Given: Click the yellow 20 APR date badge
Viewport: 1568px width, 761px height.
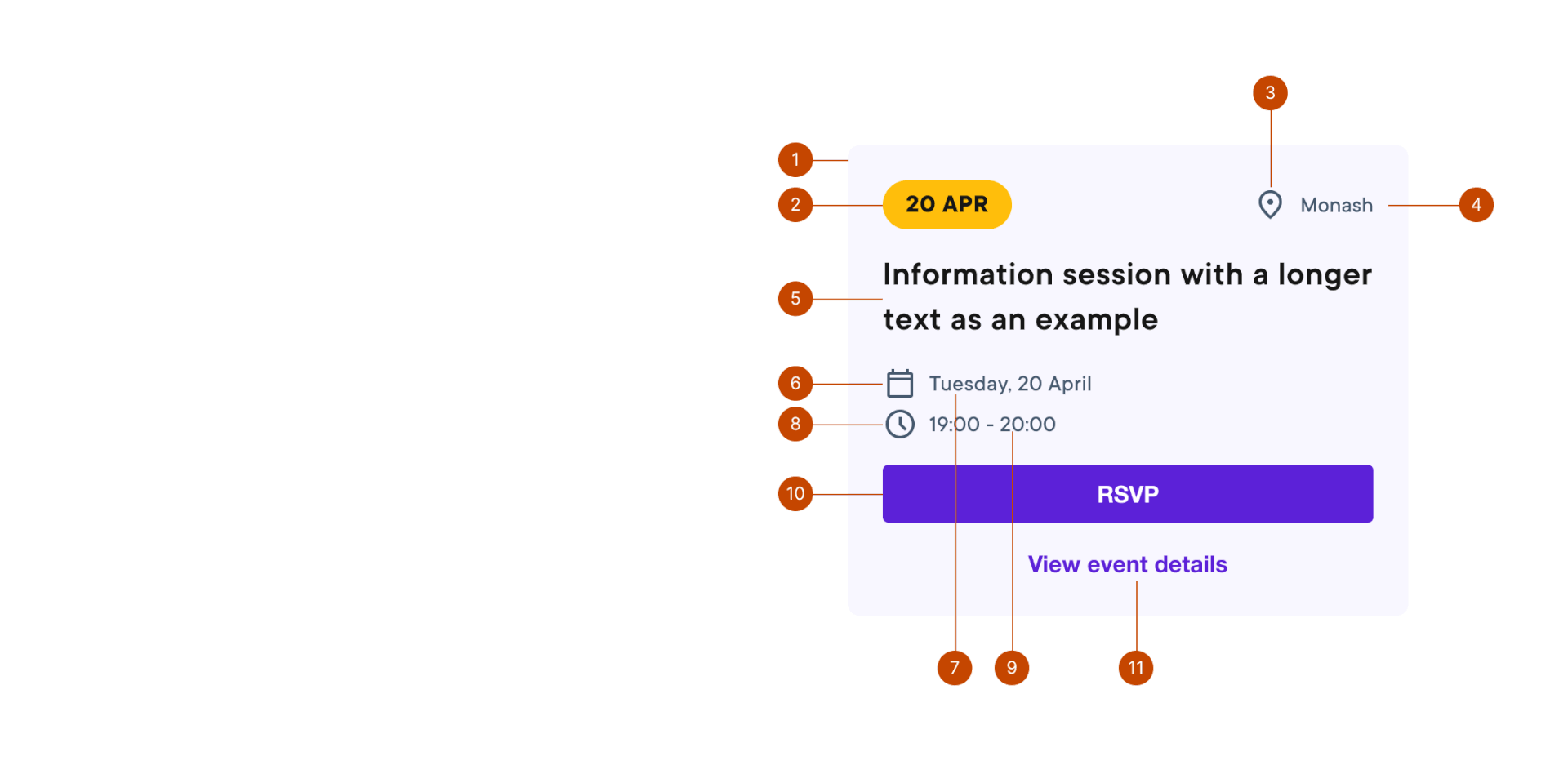Looking at the screenshot, I should coord(947,205).
